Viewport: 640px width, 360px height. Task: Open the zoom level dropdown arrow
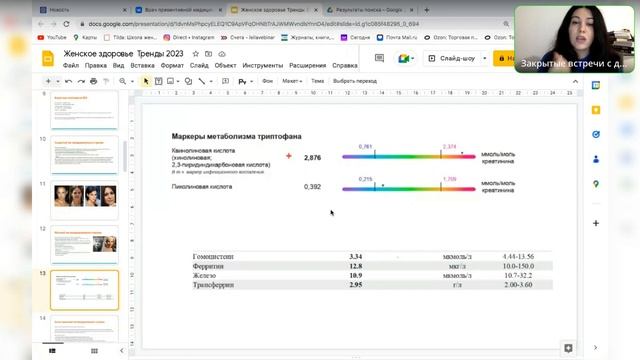click(132, 81)
